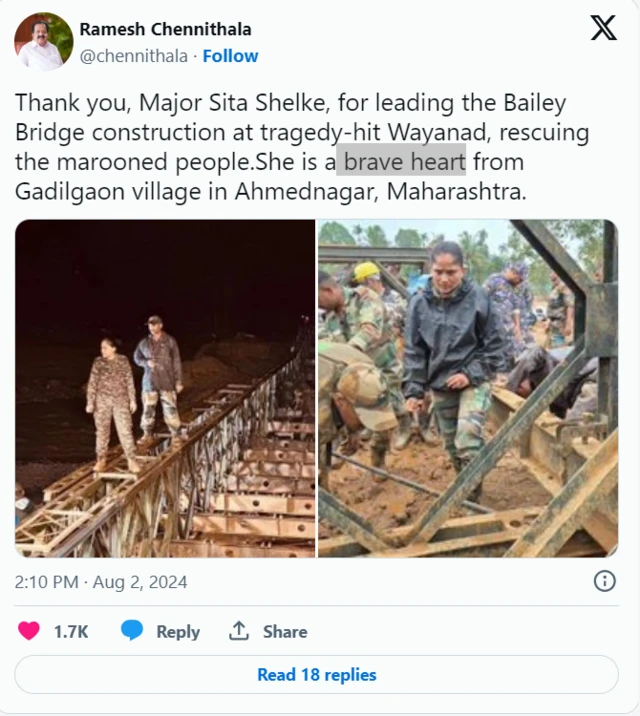Click the 1.7K likes count
Viewport: 640px width, 716px height.
[71, 632]
